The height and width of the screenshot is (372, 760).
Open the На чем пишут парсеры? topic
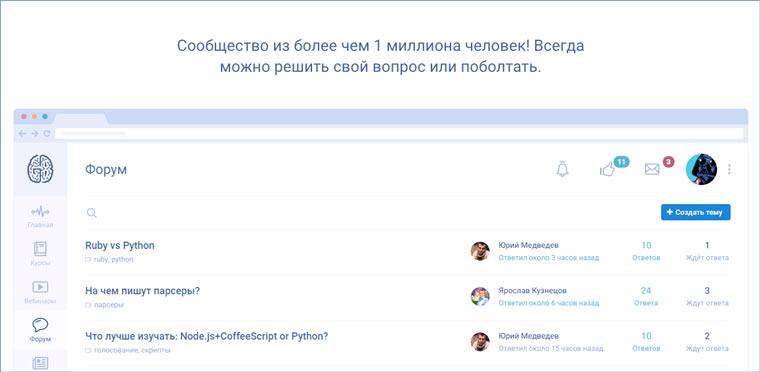point(142,291)
